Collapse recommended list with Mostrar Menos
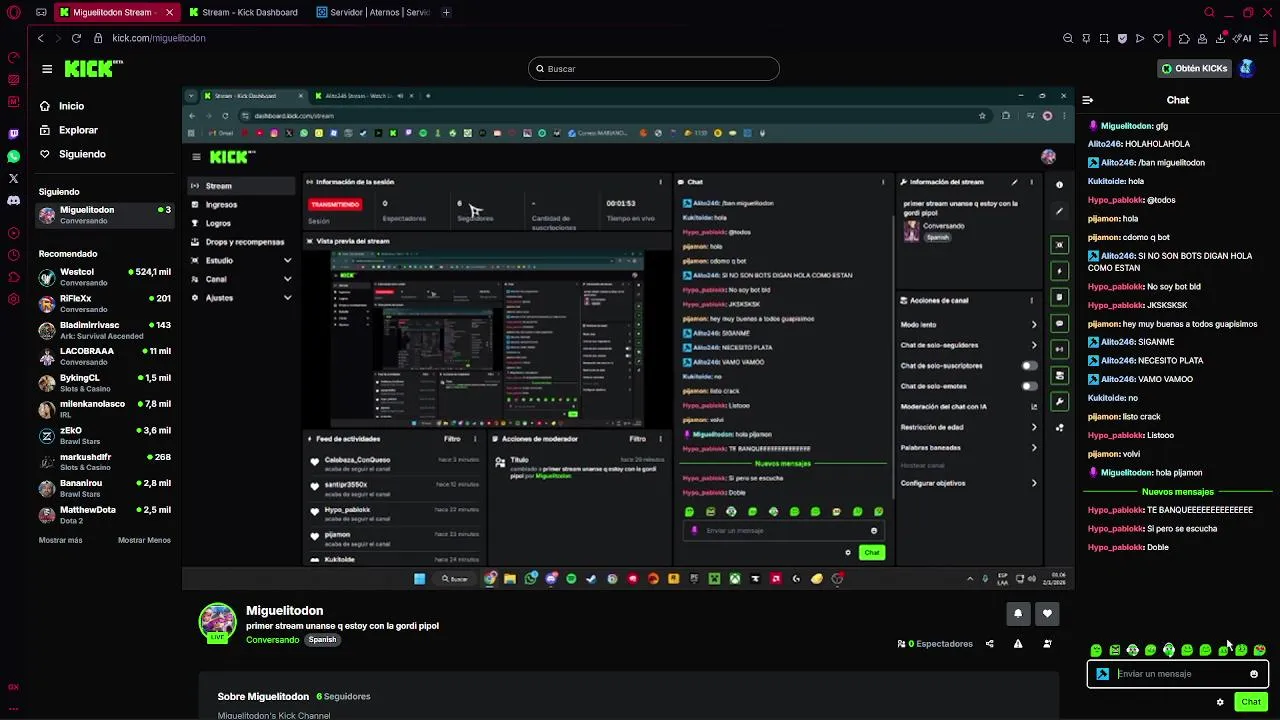 pyautogui.click(x=144, y=540)
